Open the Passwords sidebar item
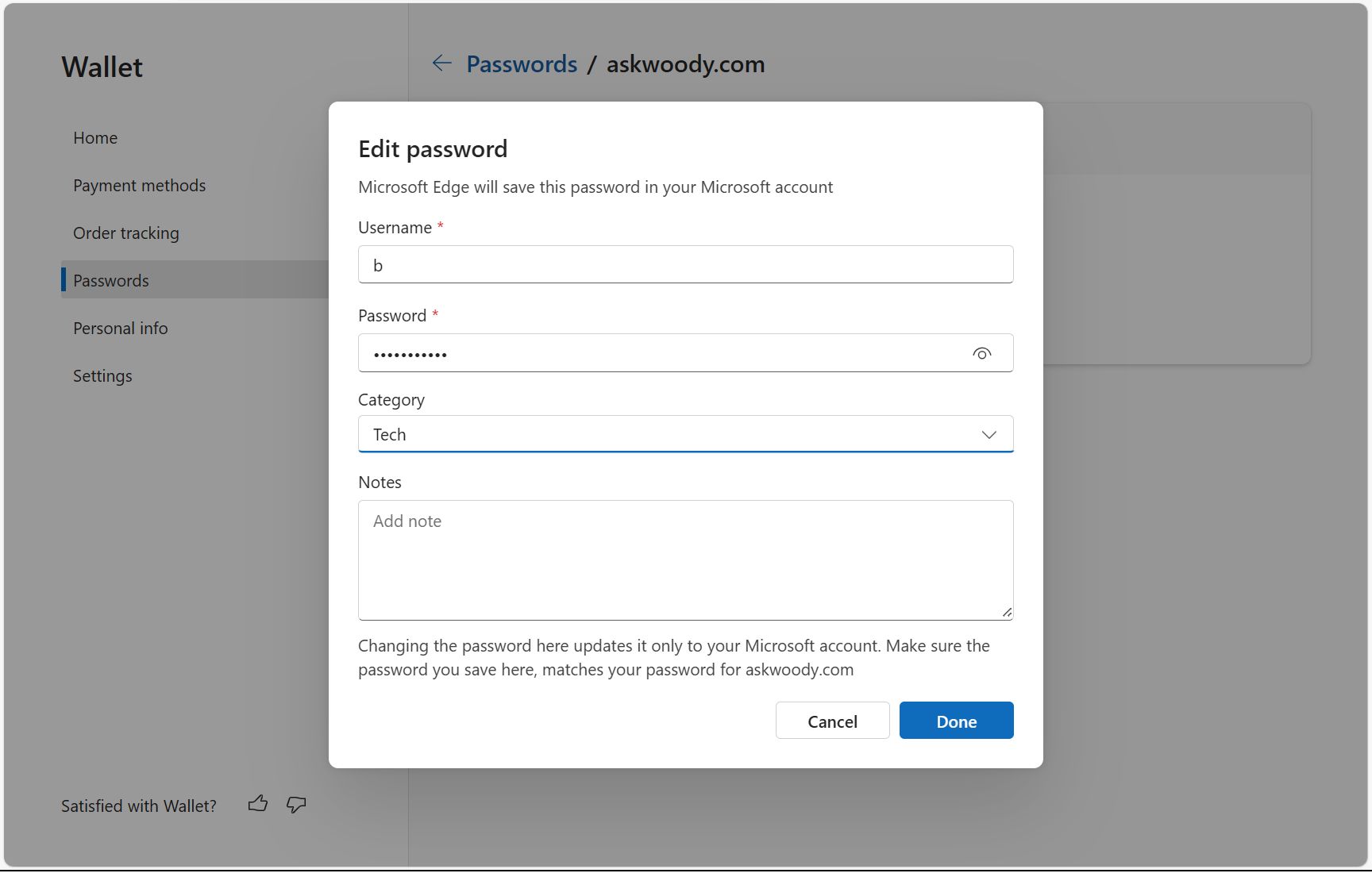 point(111,281)
